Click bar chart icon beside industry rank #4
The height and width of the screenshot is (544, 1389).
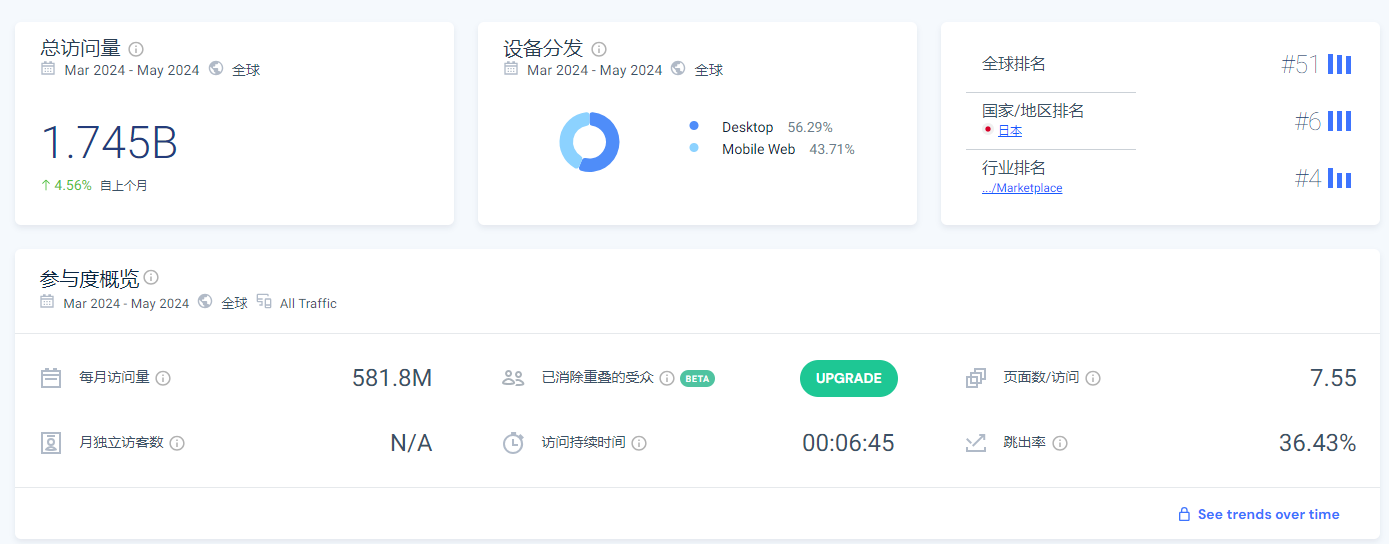point(1340,178)
